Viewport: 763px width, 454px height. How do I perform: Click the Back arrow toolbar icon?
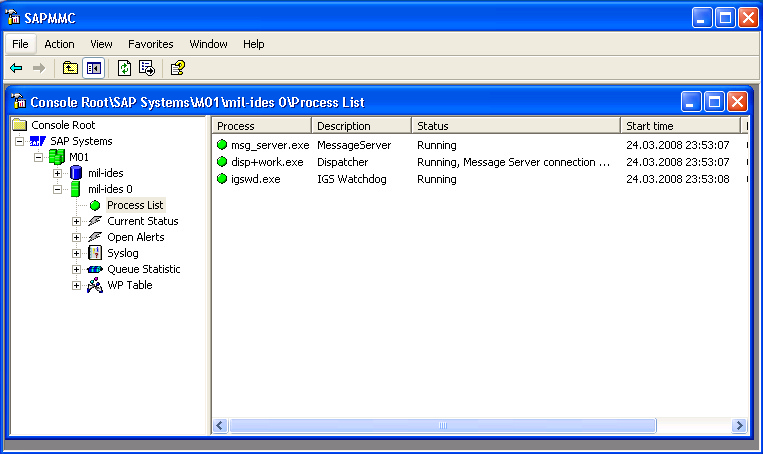click(16, 68)
